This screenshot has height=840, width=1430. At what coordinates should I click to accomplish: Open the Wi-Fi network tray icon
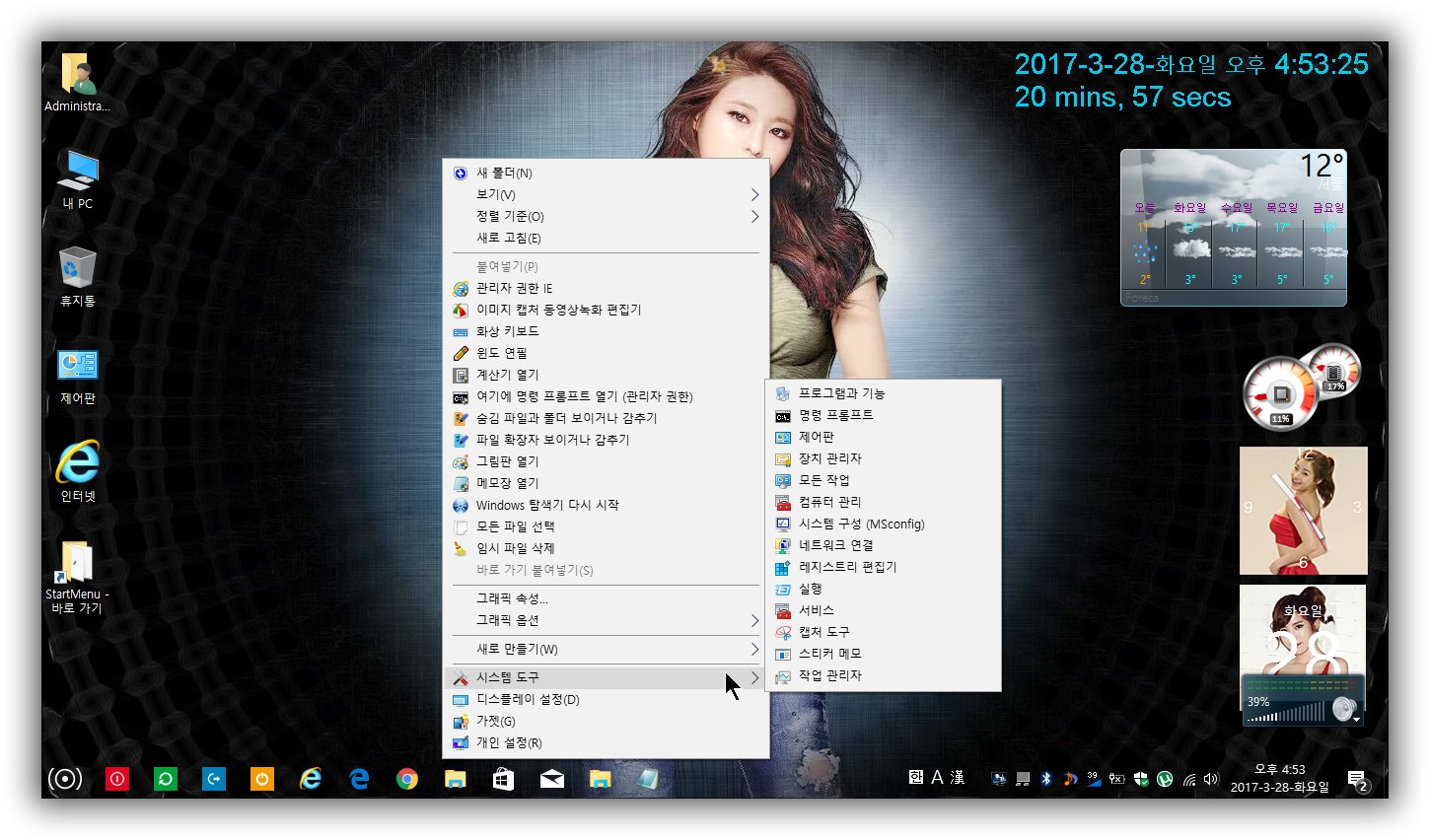[1188, 779]
